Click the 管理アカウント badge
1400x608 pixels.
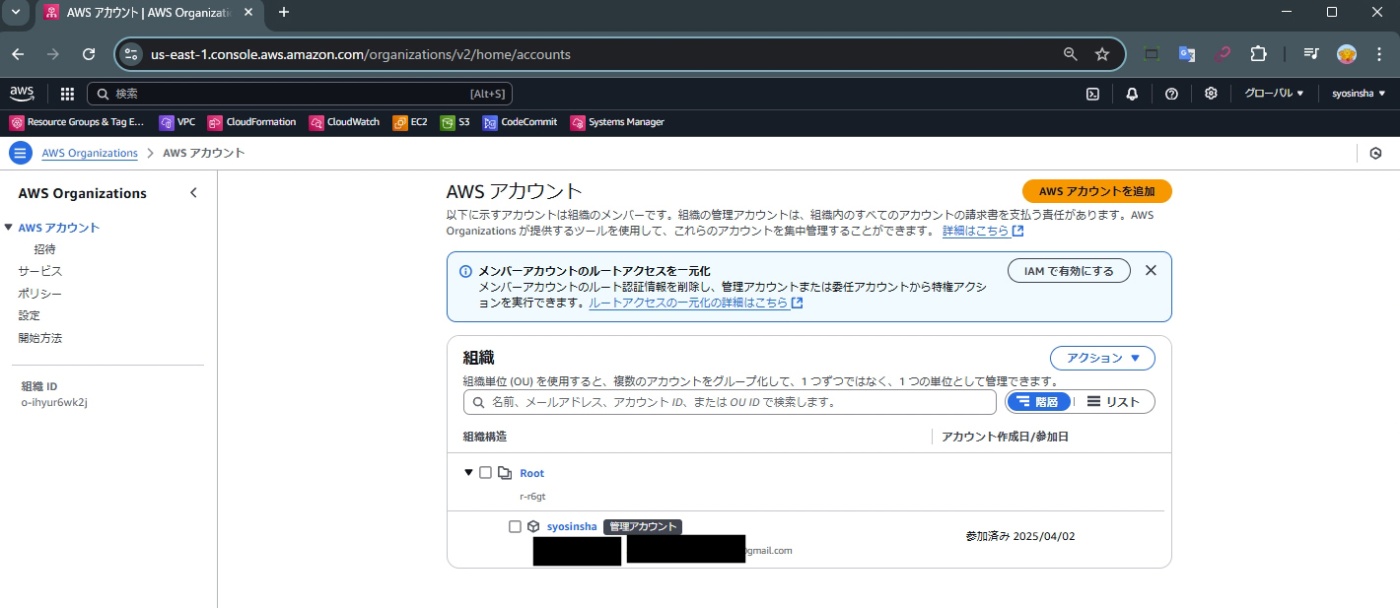coord(643,526)
